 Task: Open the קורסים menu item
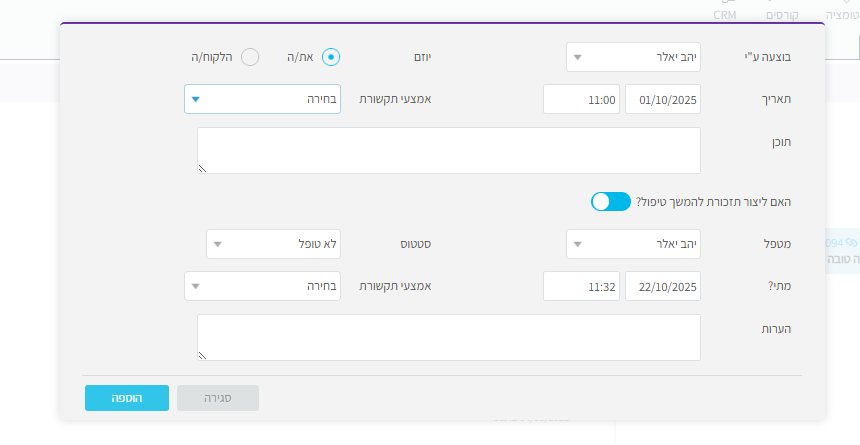[782, 15]
